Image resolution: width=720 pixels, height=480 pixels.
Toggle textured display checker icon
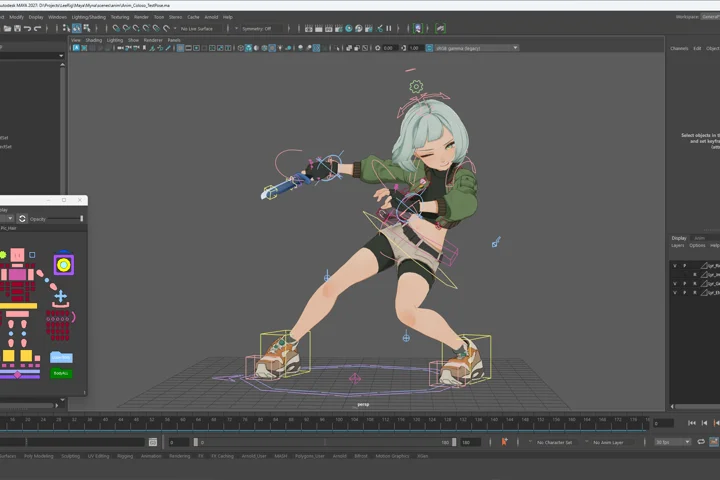coord(272,48)
